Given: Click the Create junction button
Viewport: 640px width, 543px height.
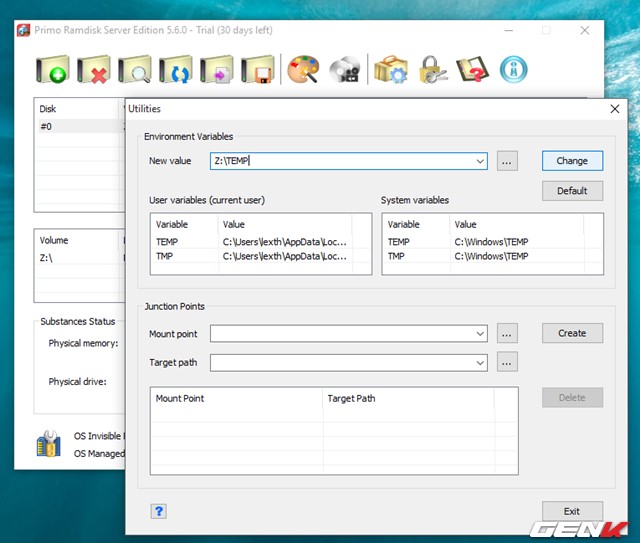Looking at the screenshot, I should point(572,333).
